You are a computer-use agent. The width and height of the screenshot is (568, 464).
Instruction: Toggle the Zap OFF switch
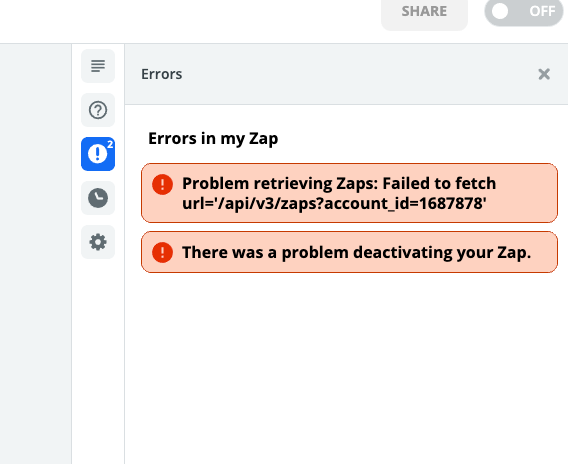524,12
